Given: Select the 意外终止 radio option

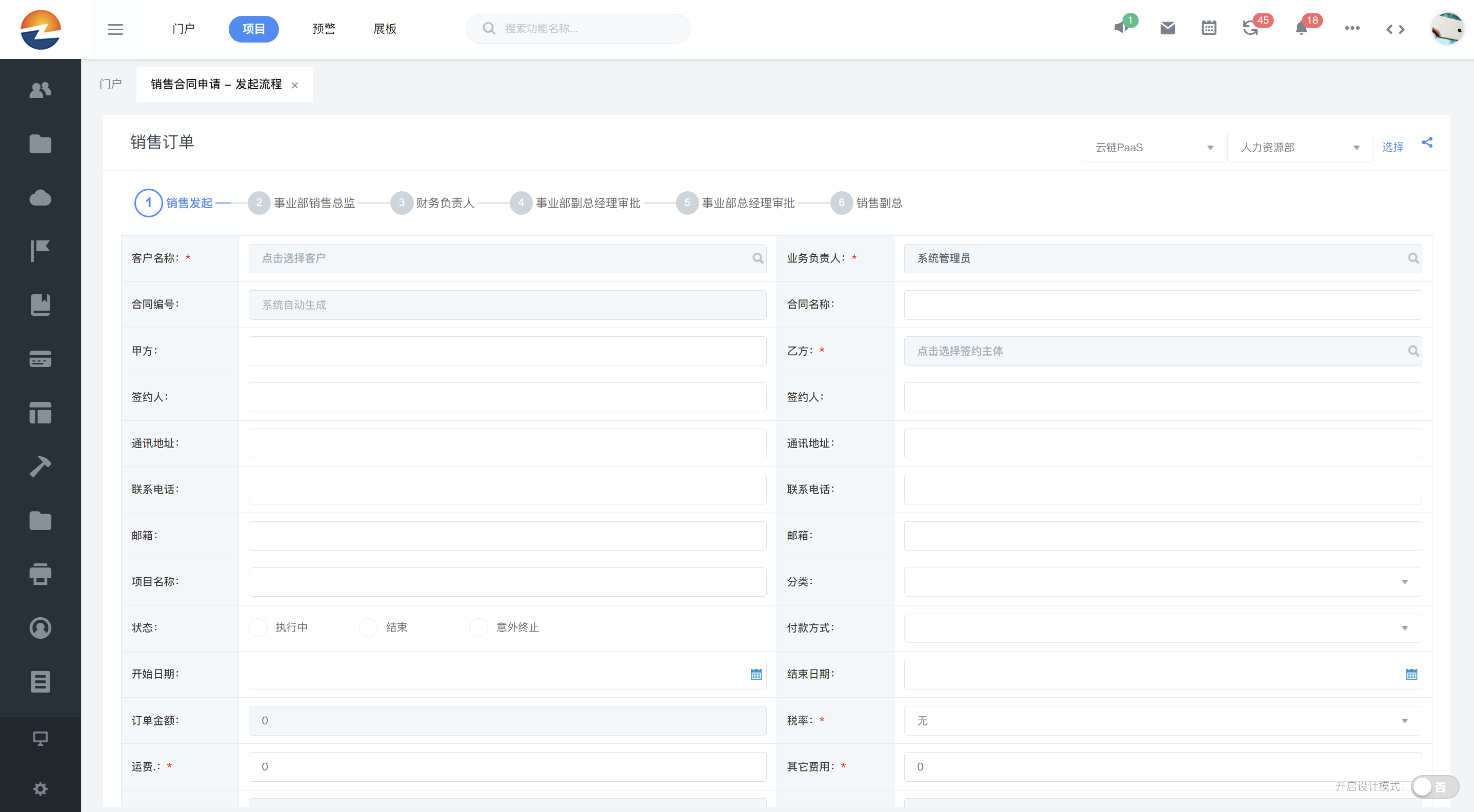Looking at the screenshot, I should pyautogui.click(x=479, y=627).
